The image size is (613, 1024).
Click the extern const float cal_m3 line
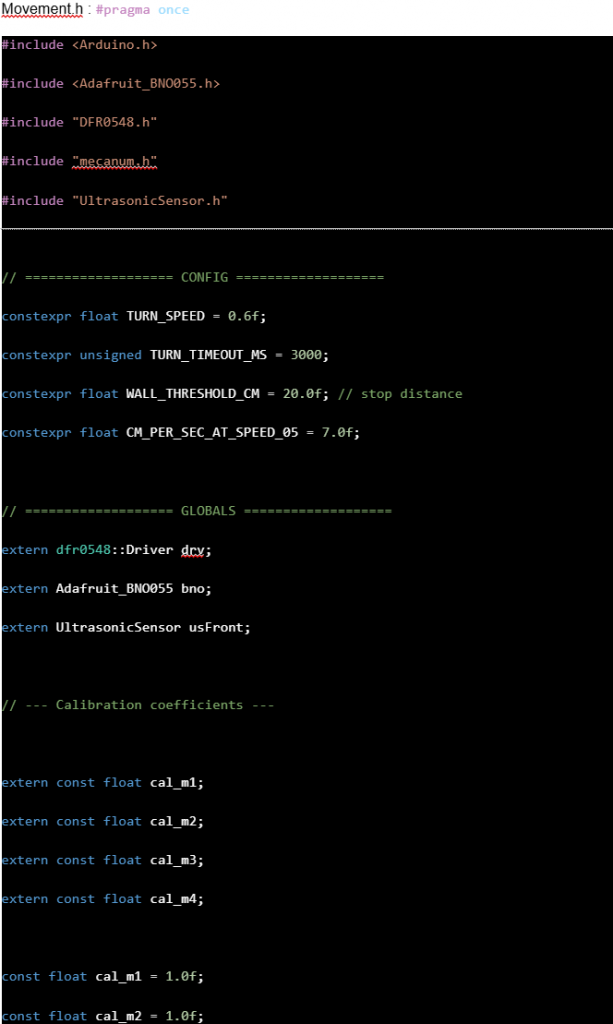(x=103, y=860)
